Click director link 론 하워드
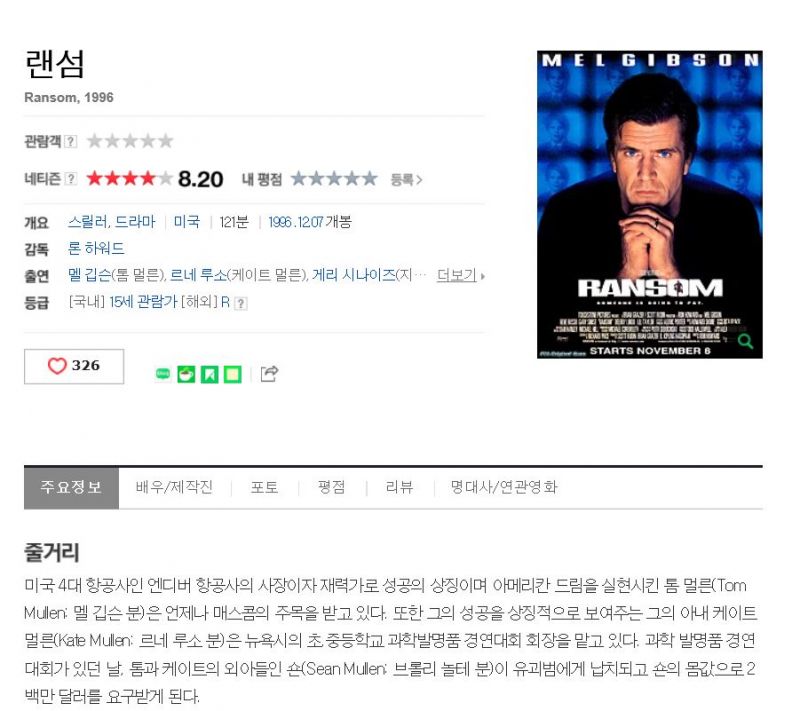Viewport: 800px width, 711px height. [96, 248]
